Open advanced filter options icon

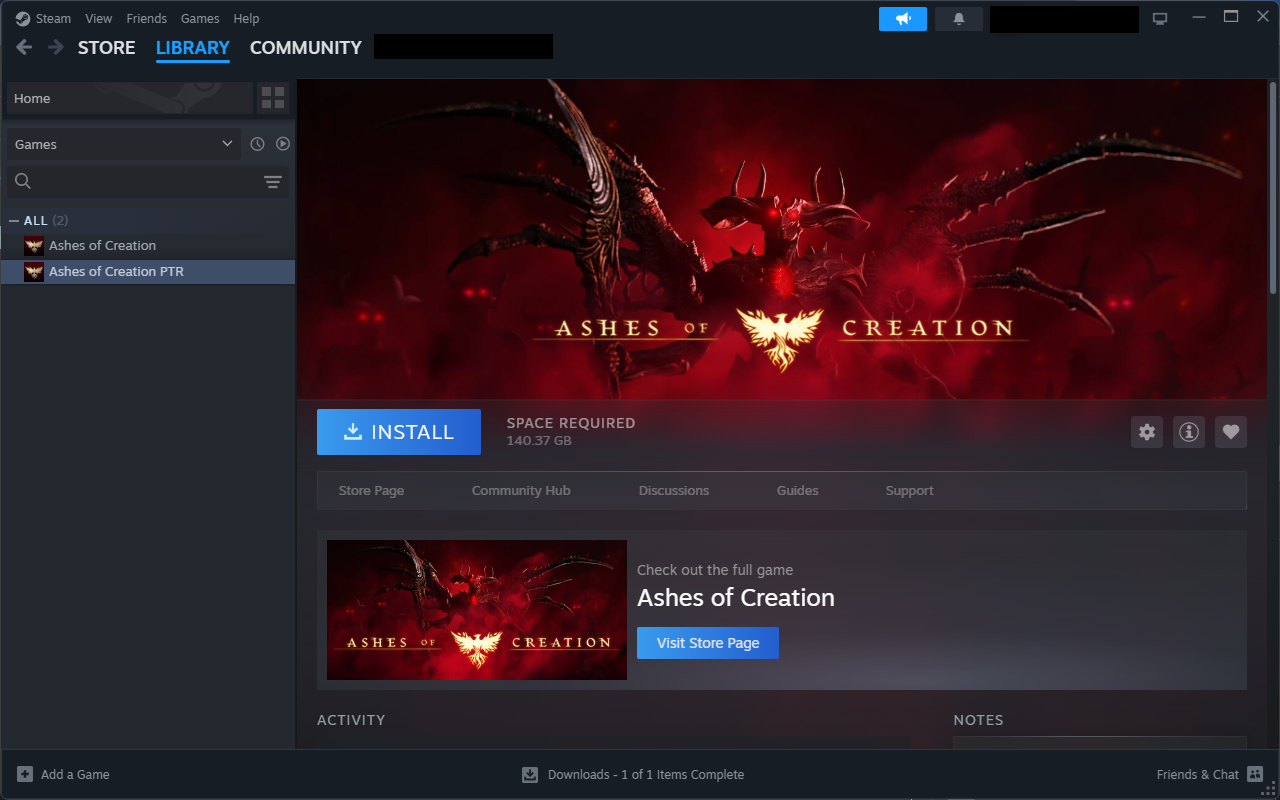tap(273, 181)
